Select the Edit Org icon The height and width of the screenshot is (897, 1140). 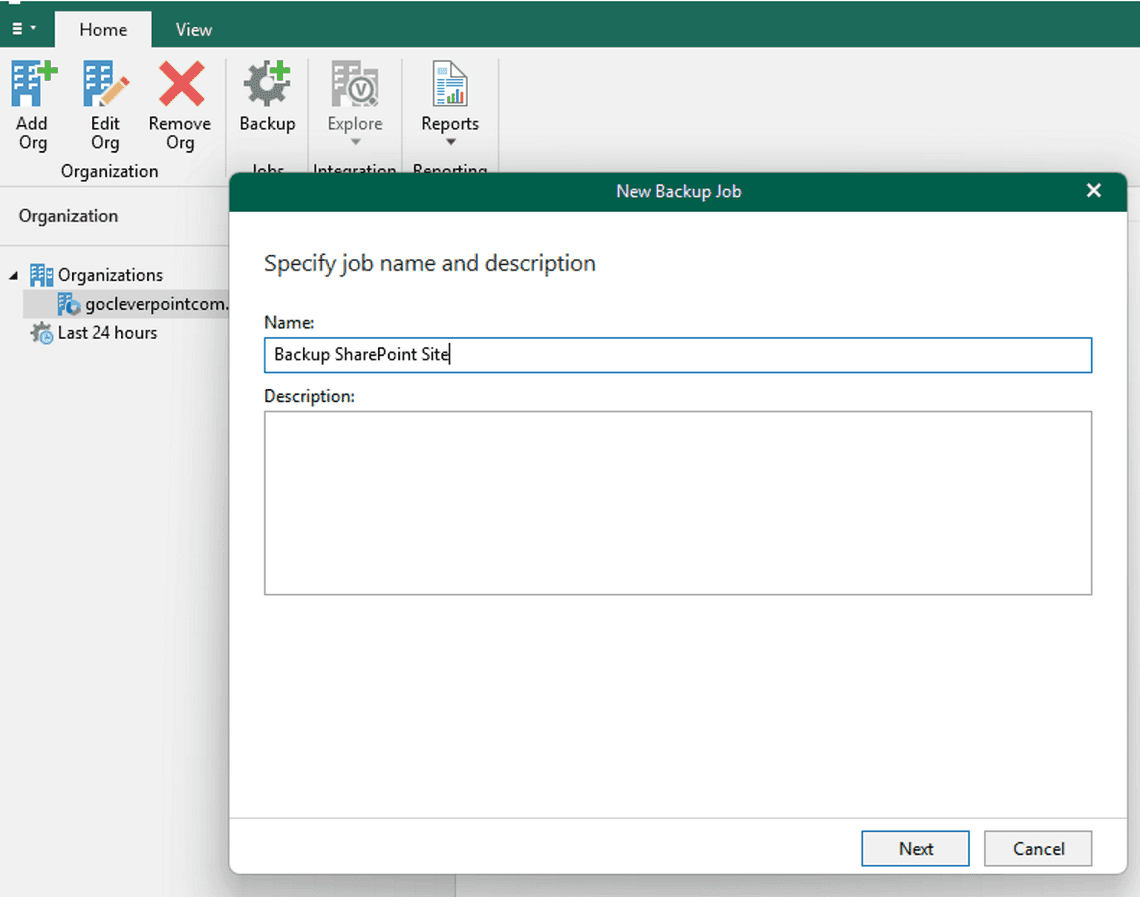click(x=104, y=85)
